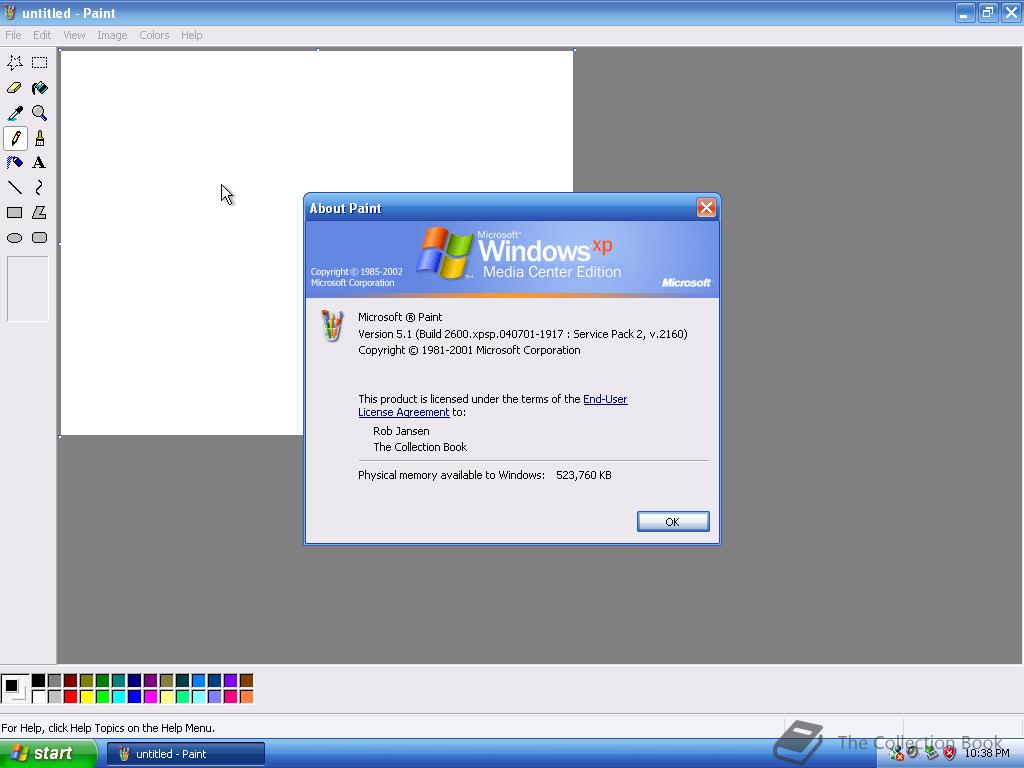Choose the Brush tool
The height and width of the screenshot is (768, 1024).
[40, 138]
